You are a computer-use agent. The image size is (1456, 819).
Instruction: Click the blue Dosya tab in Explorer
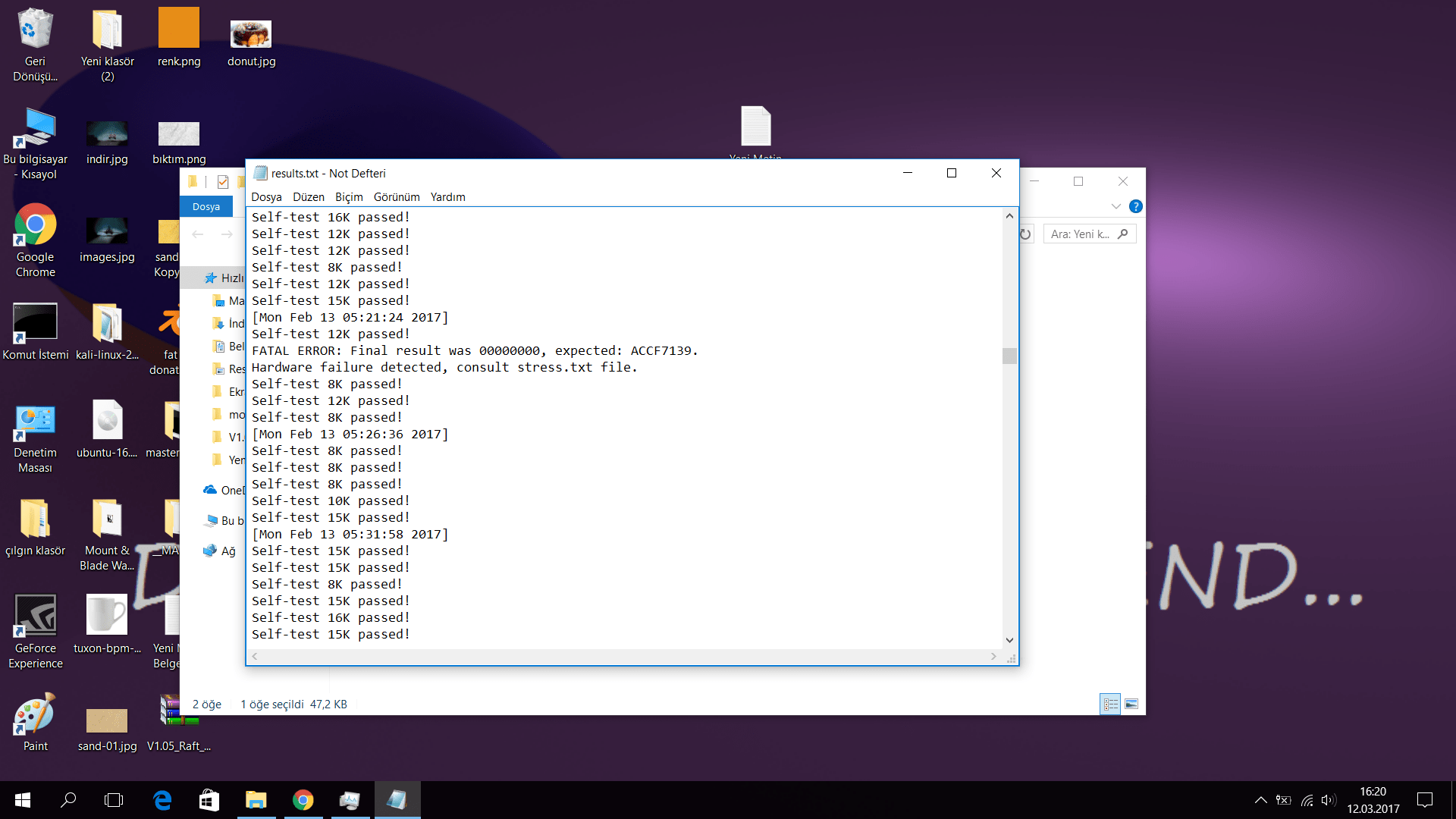206,206
